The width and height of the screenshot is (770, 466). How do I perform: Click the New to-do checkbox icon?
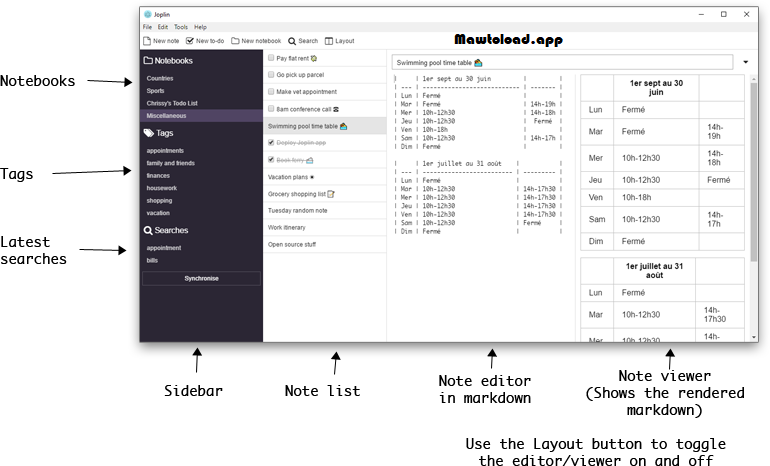click(190, 41)
